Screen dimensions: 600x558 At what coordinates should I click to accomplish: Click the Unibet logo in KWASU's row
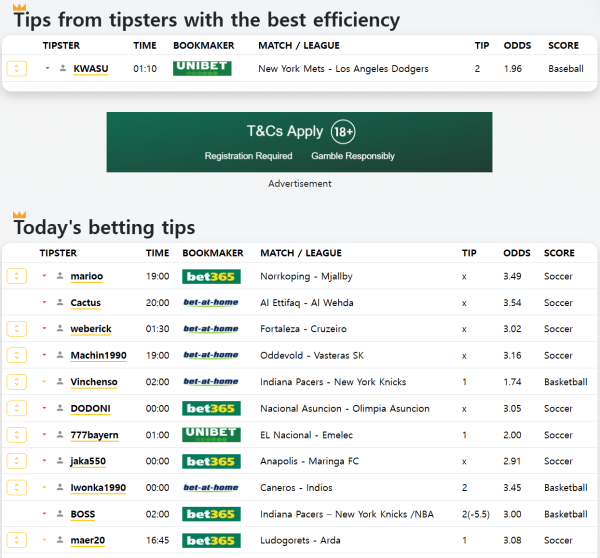coord(202,68)
